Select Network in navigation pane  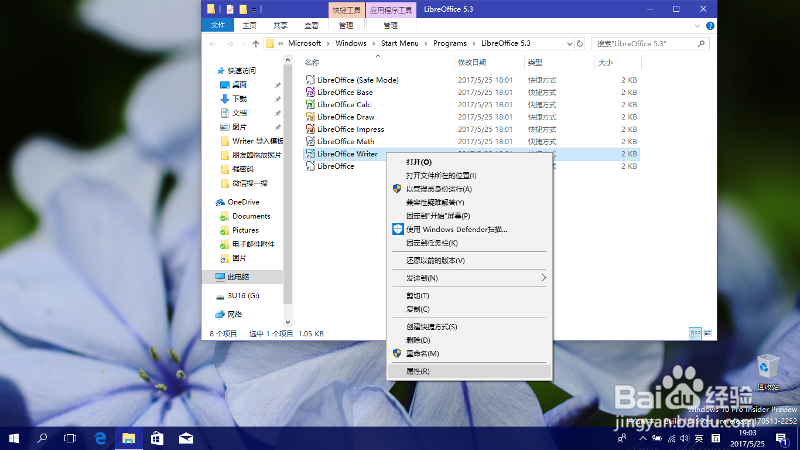pos(235,314)
